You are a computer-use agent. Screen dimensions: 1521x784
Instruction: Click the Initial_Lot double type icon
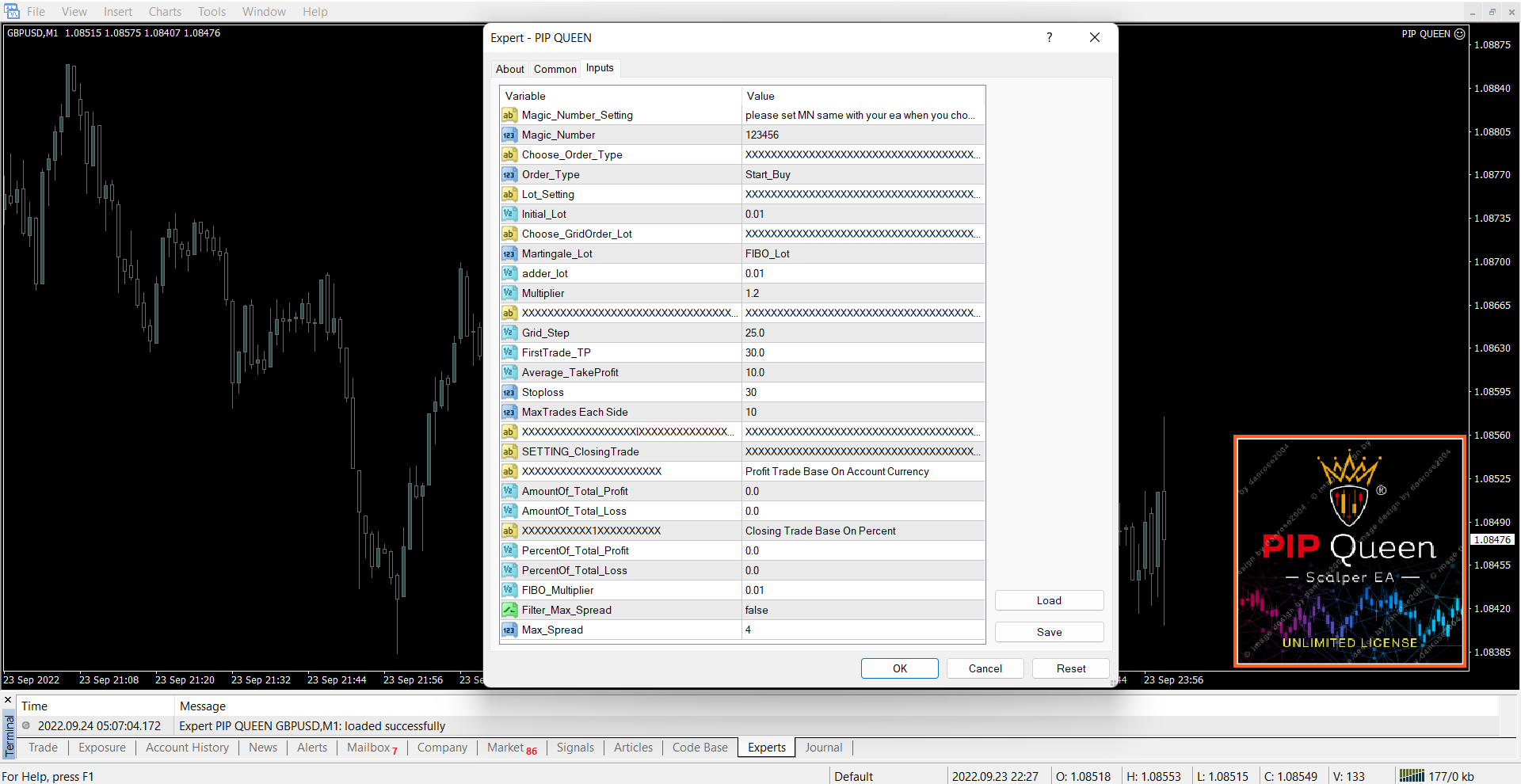[x=509, y=215]
